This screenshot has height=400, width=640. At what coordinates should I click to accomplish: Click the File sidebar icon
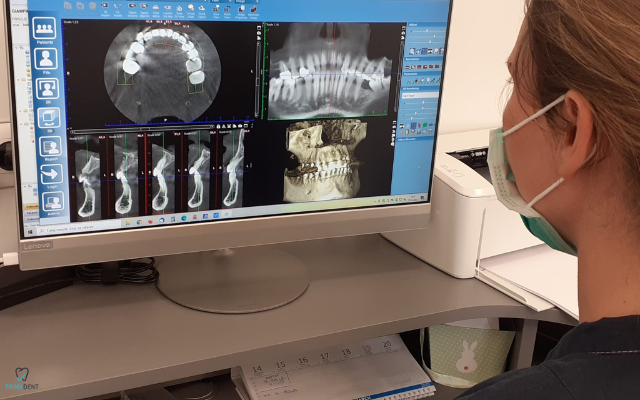(x=46, y=59)
